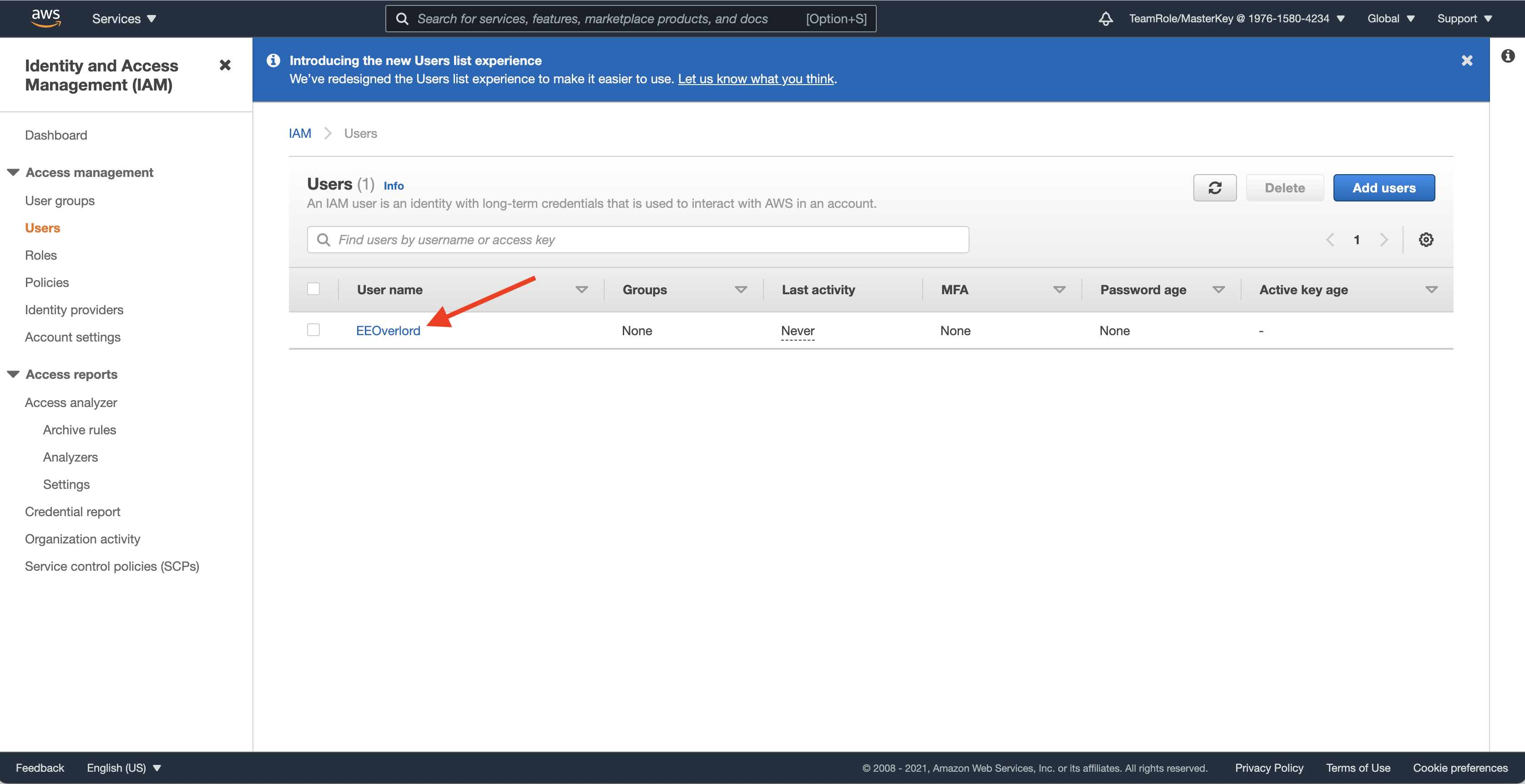
Task: Open the notifications bell
Action: click(1105, 18)
